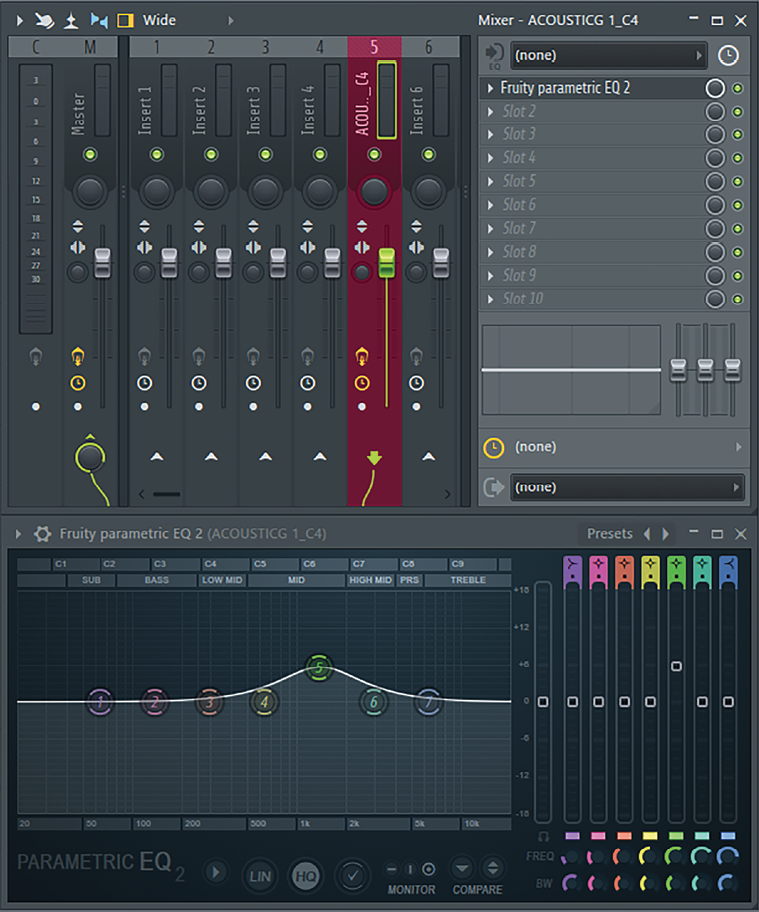Select the Insert 6 mixer track
Screen dimensions: 759x912
coord(416,111)
